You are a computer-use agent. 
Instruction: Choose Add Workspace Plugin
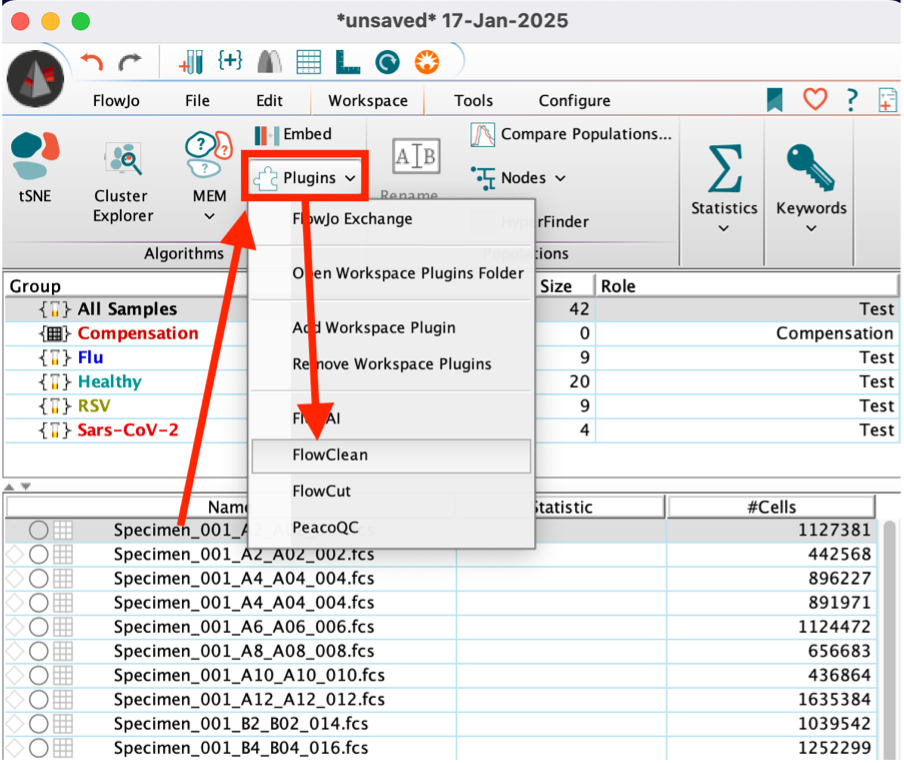(x=391, y=328)
